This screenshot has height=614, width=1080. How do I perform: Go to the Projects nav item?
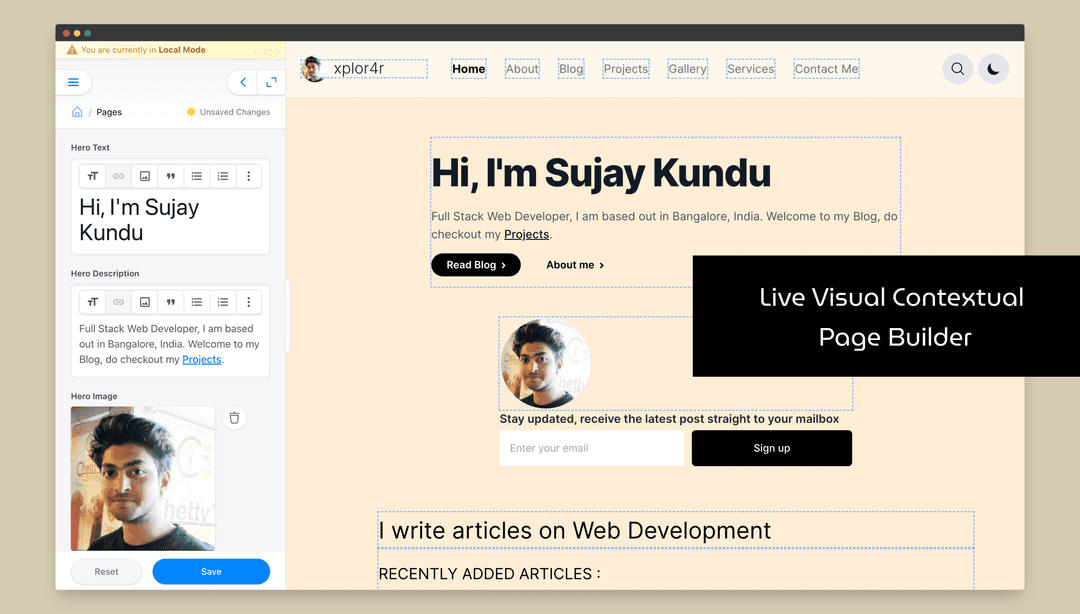pos(625,69)
